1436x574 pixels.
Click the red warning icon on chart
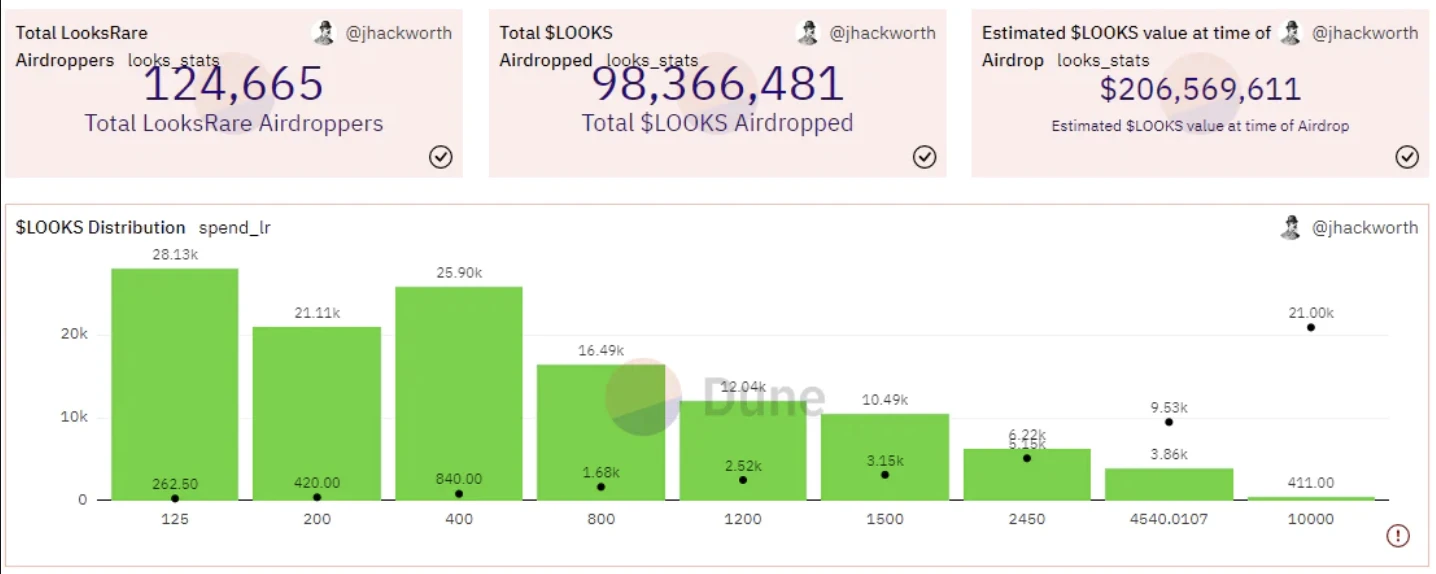[1397, 536]
